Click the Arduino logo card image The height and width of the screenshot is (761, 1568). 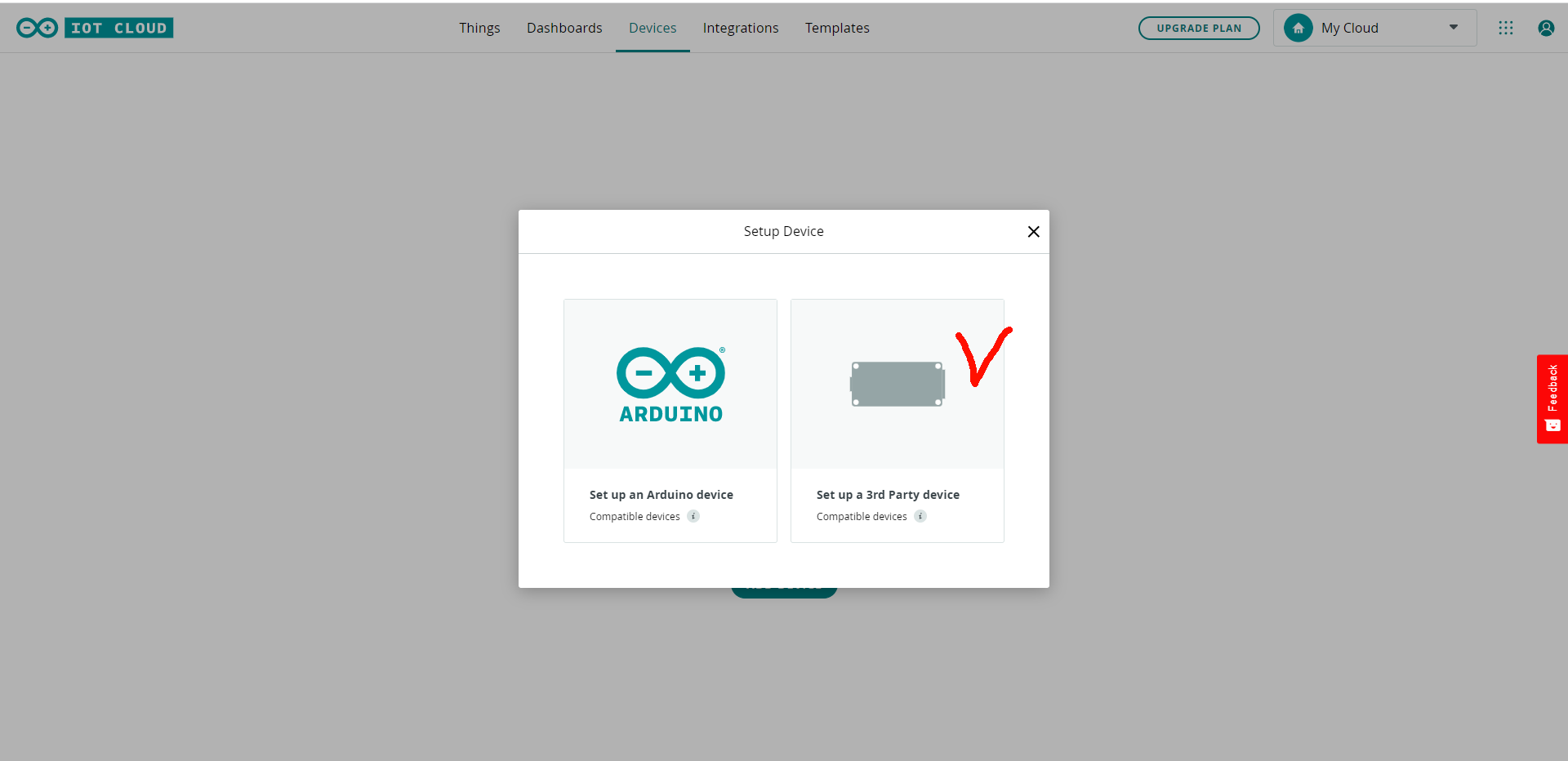(670, 385)
